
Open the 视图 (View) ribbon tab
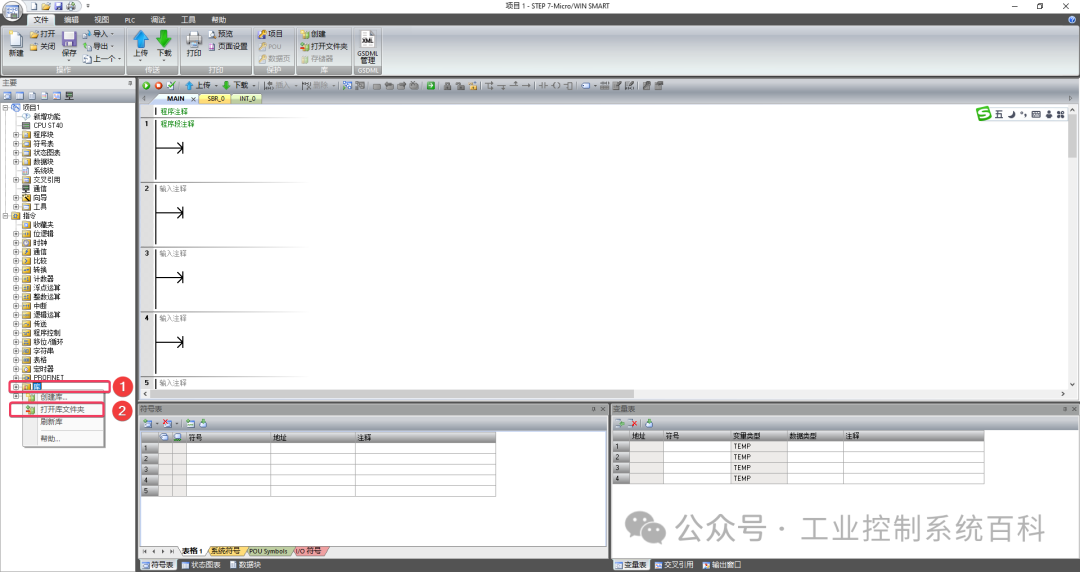[101, 20]
